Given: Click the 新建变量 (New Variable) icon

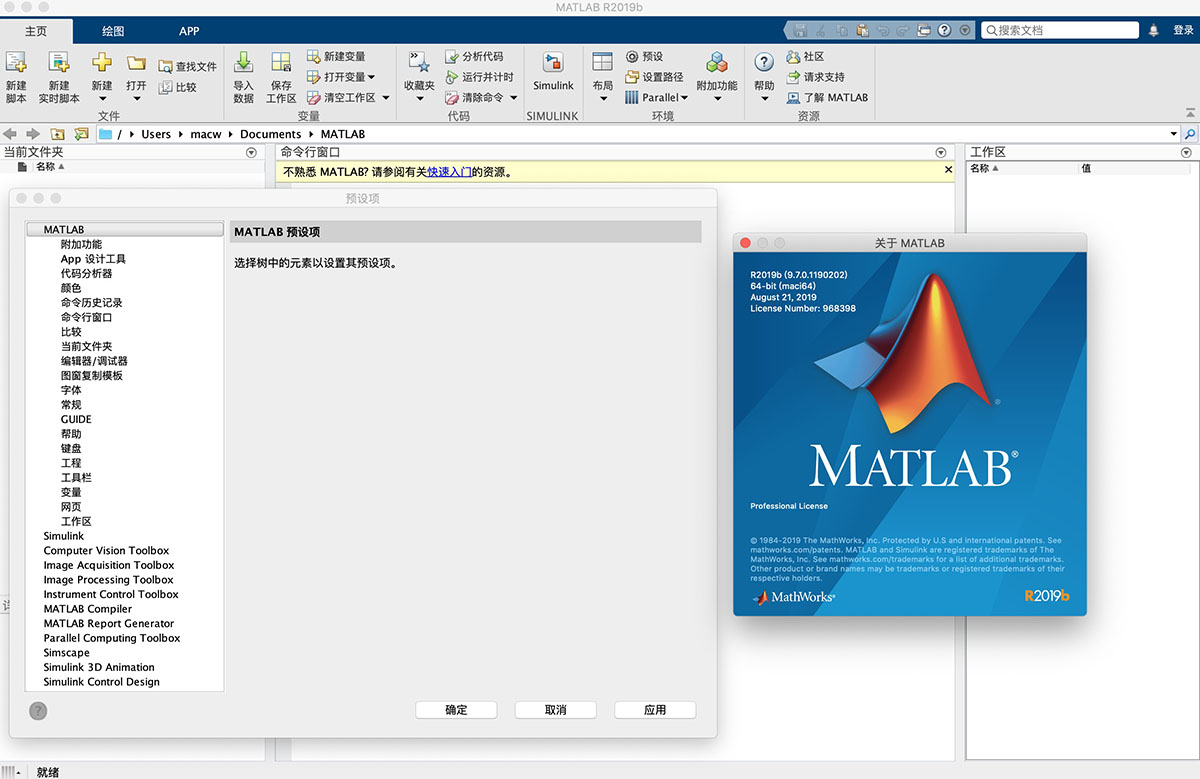Looking at the screenshot, I should pyautogui.click(x=313, y=57).
